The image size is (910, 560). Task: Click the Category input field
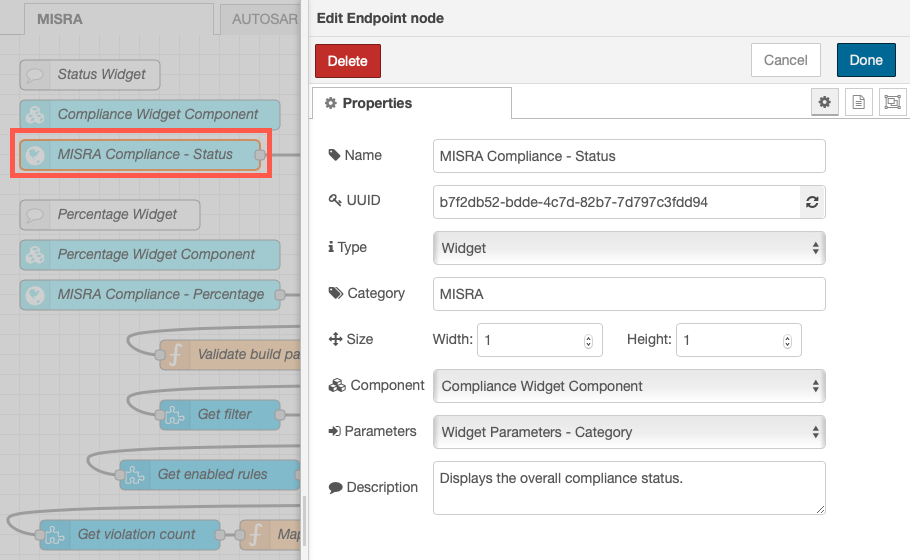[629, 294]
